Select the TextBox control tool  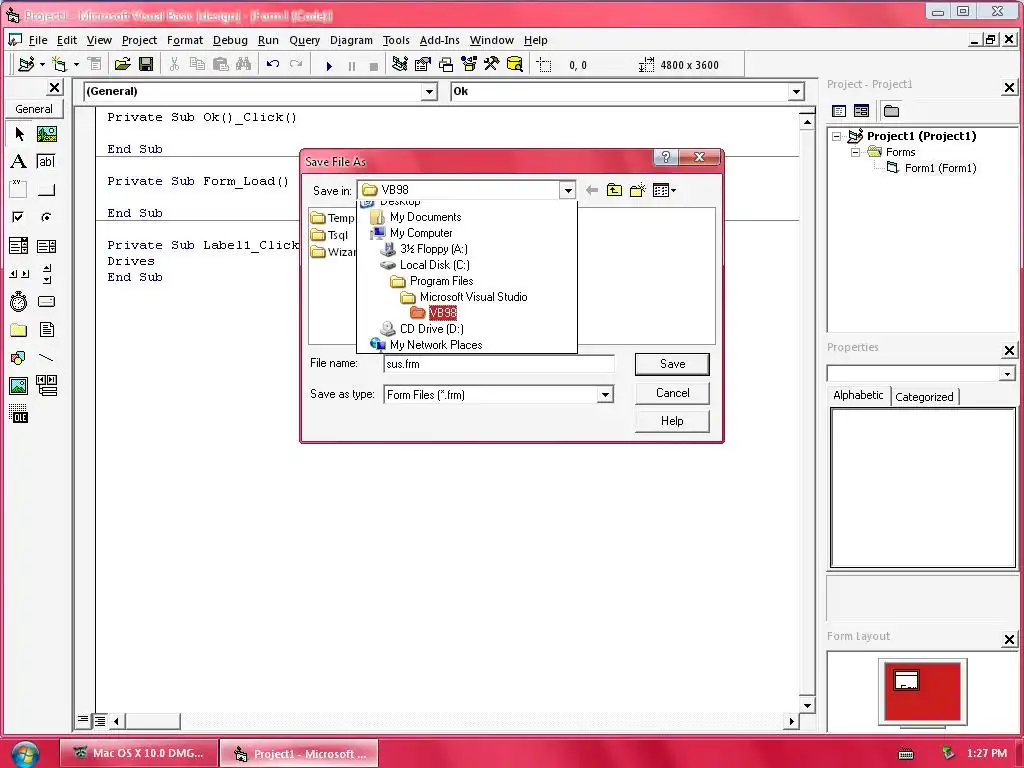pyautogui.click(x=46, y=161)
